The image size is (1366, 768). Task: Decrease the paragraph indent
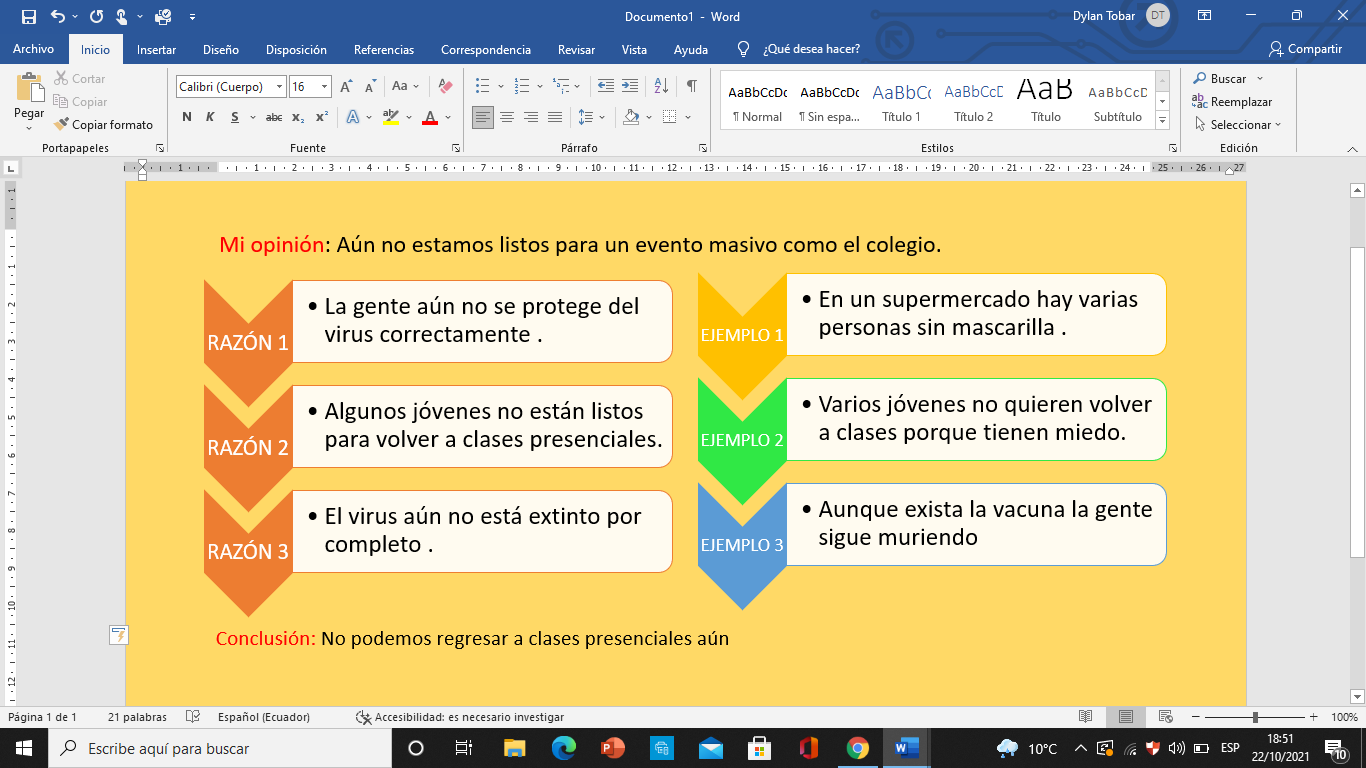coord(606,87)
